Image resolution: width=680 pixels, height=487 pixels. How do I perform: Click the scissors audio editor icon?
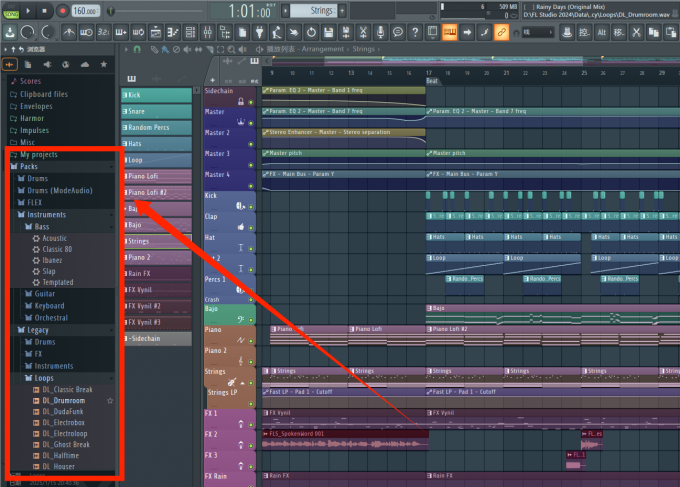[363, 32]
